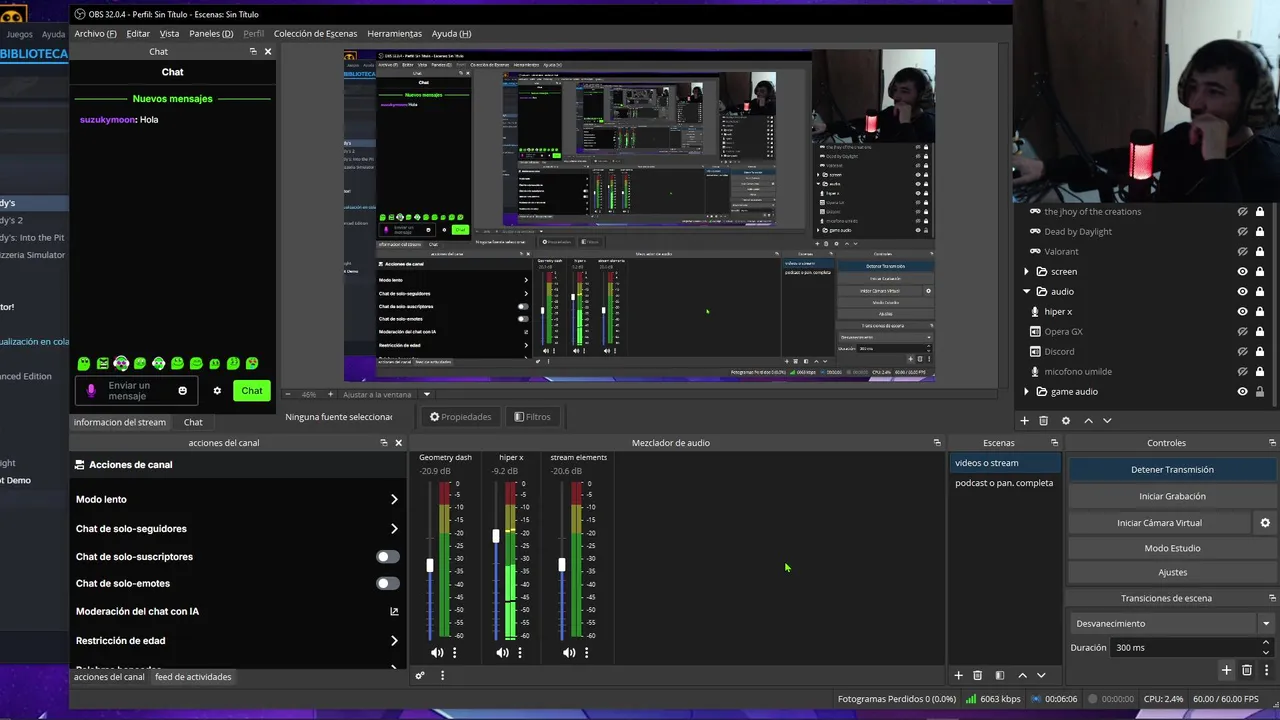Open emote picker smiley in chat box
1280x720 pixels.
(x=182, y=391)
